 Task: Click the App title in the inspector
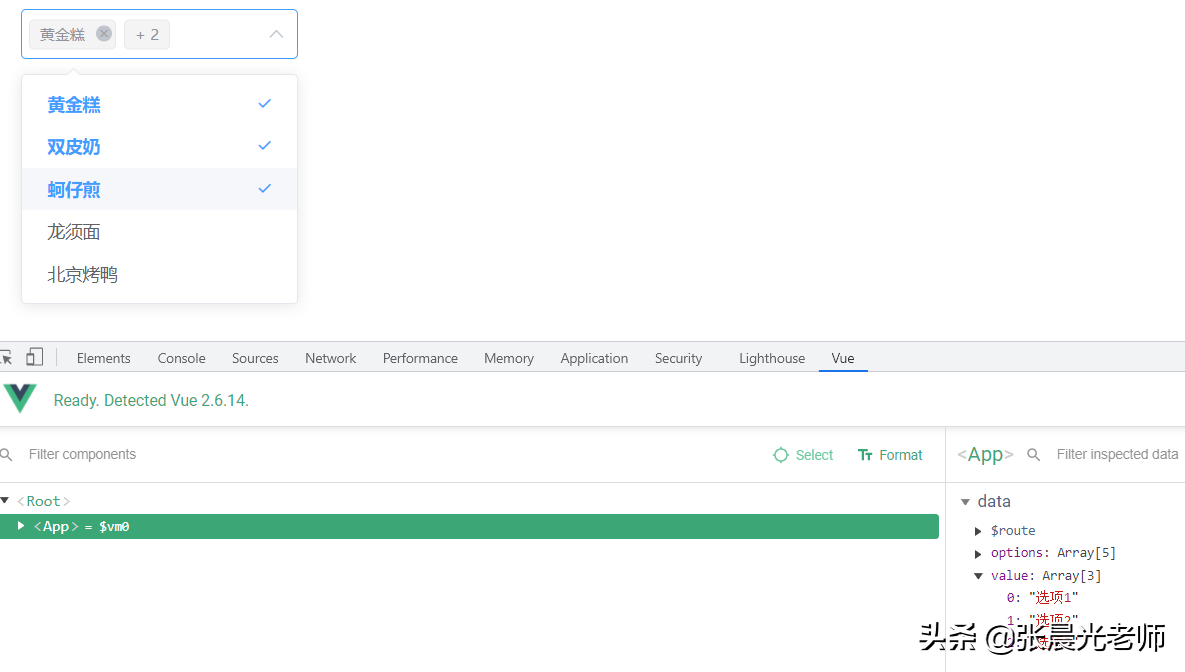click(x=985, y=454)
